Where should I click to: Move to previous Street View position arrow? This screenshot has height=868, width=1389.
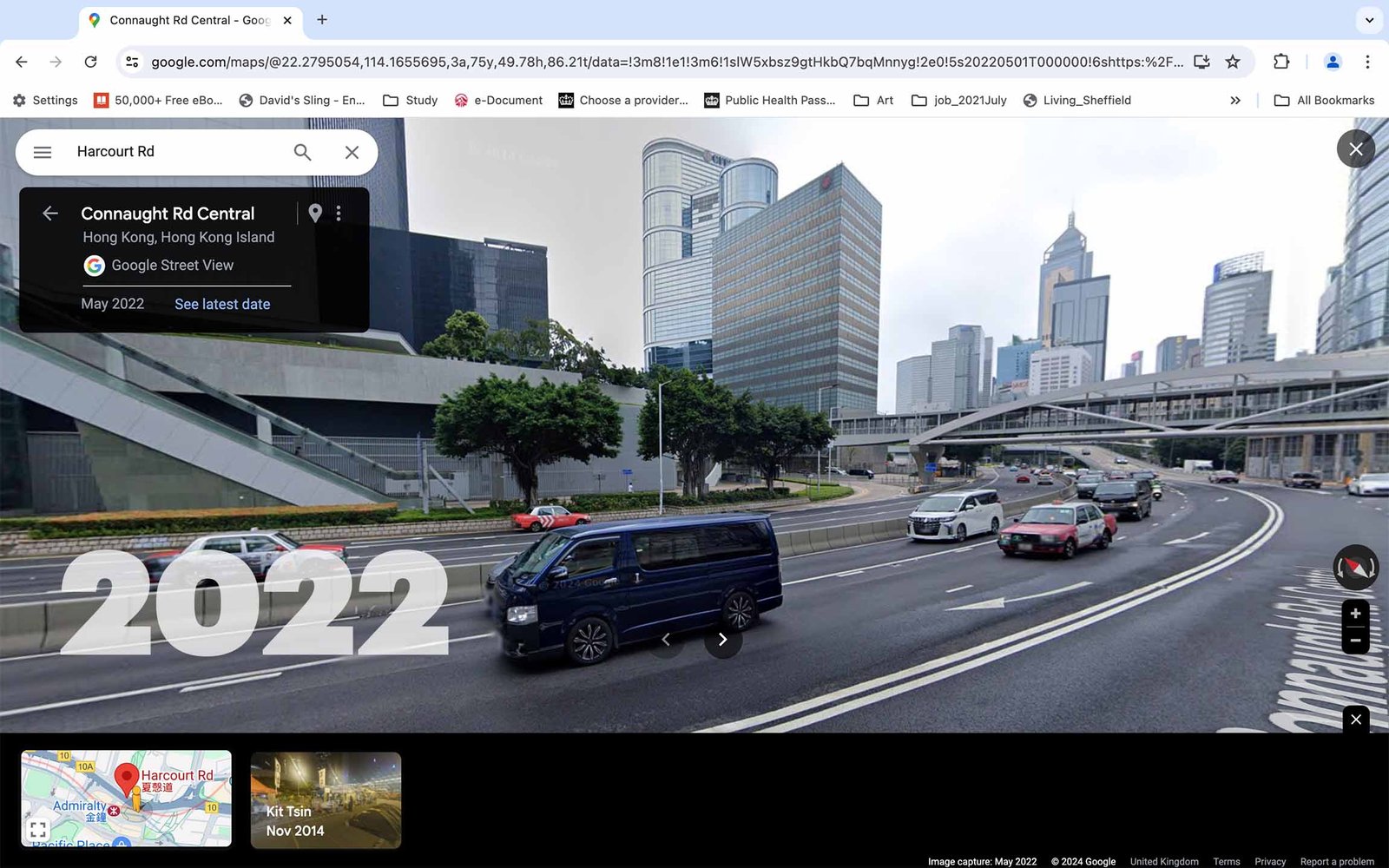coord(666,640)
